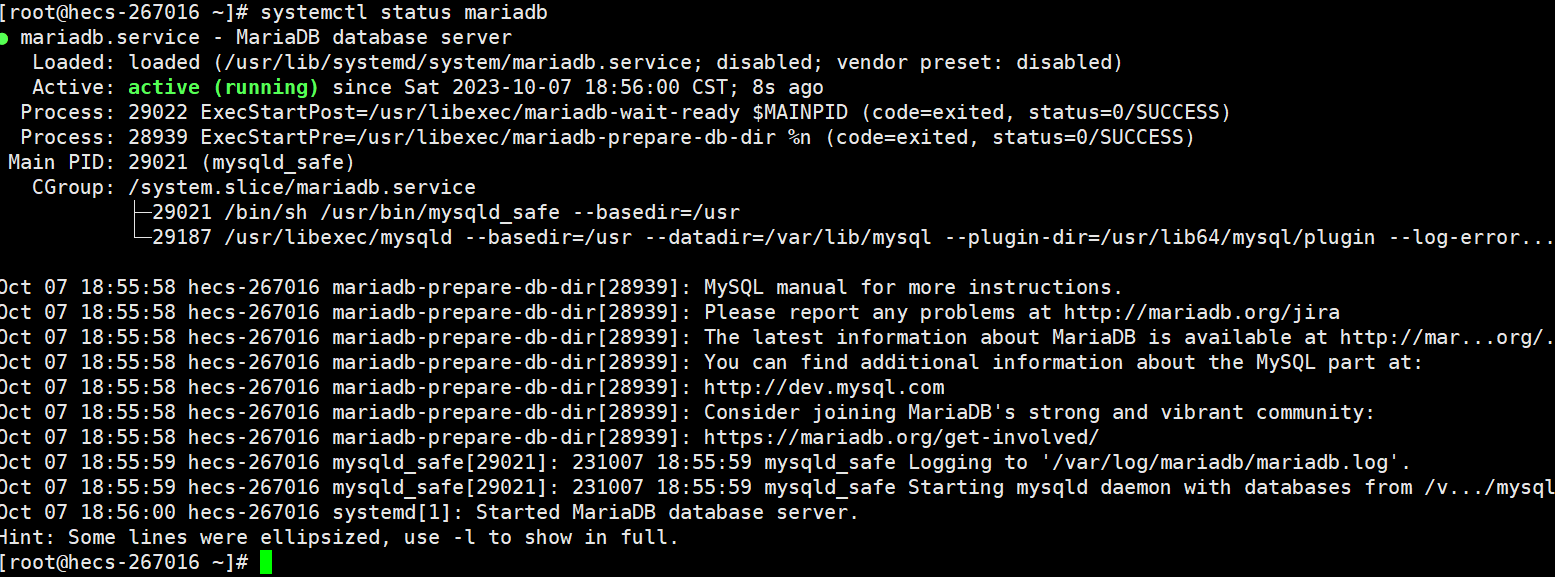1555x577 pixels.
Task: Click the http://mariadb.org/jira URL
Action: (x=1201, y=312)
